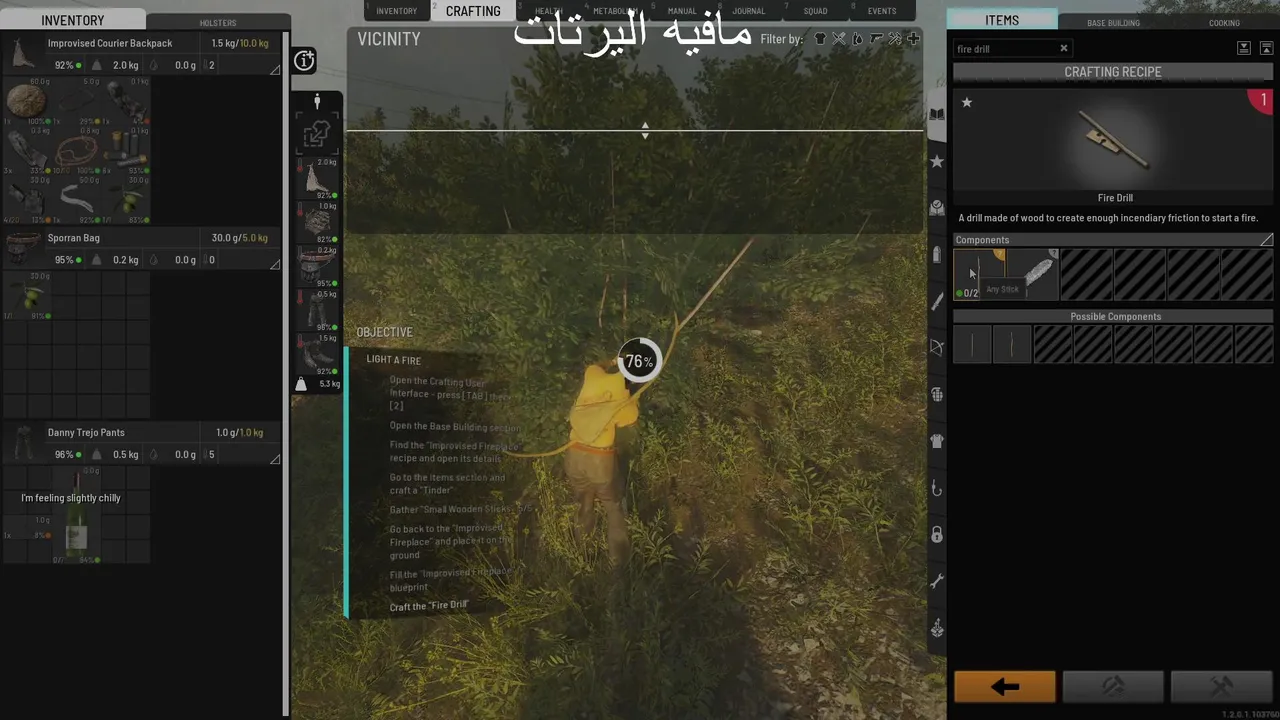Select the 2.0 kg backpack equipment slot

point(319,178)
